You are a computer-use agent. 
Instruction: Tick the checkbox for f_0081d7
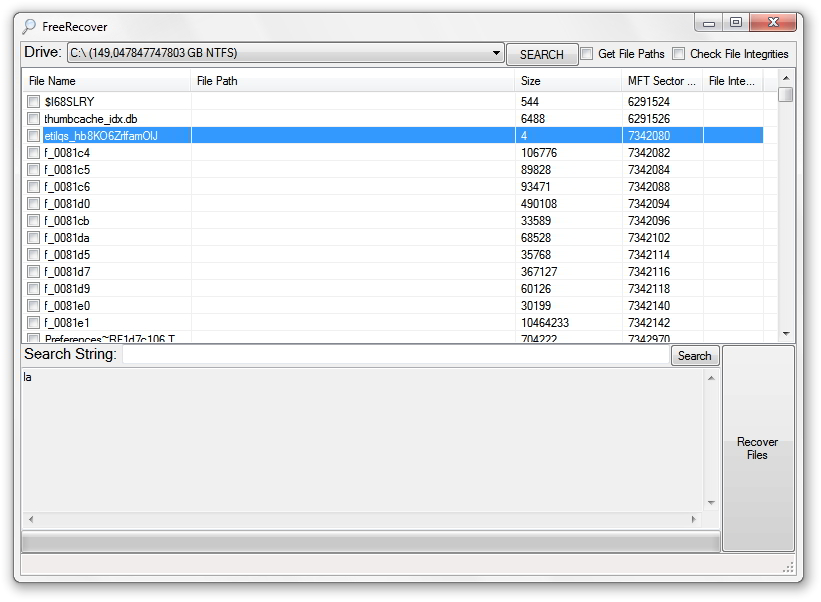[34, 272]
